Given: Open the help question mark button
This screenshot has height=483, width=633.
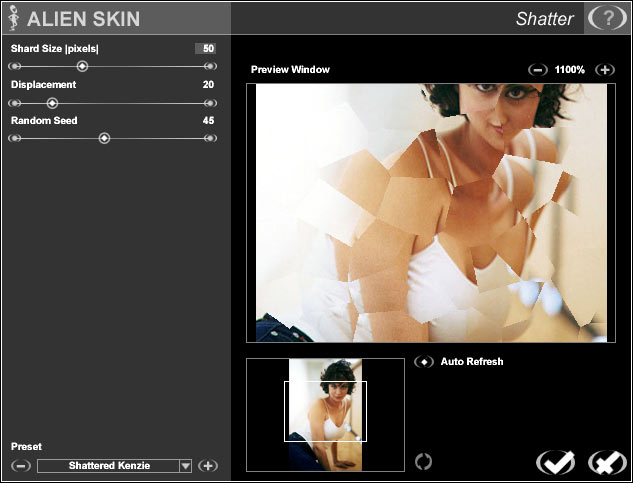Looking at the screenshot, I should tap(607, 19).
